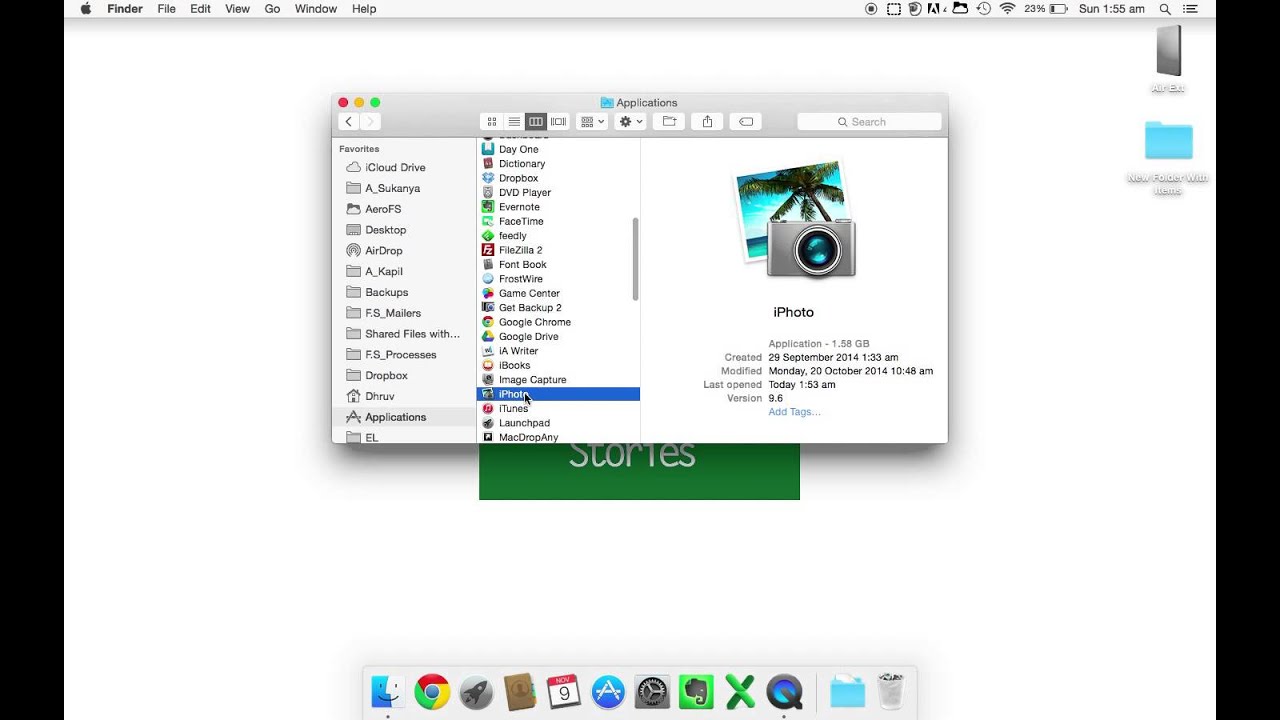Open Google Chrome from the Dock

(x=432, y=692)
